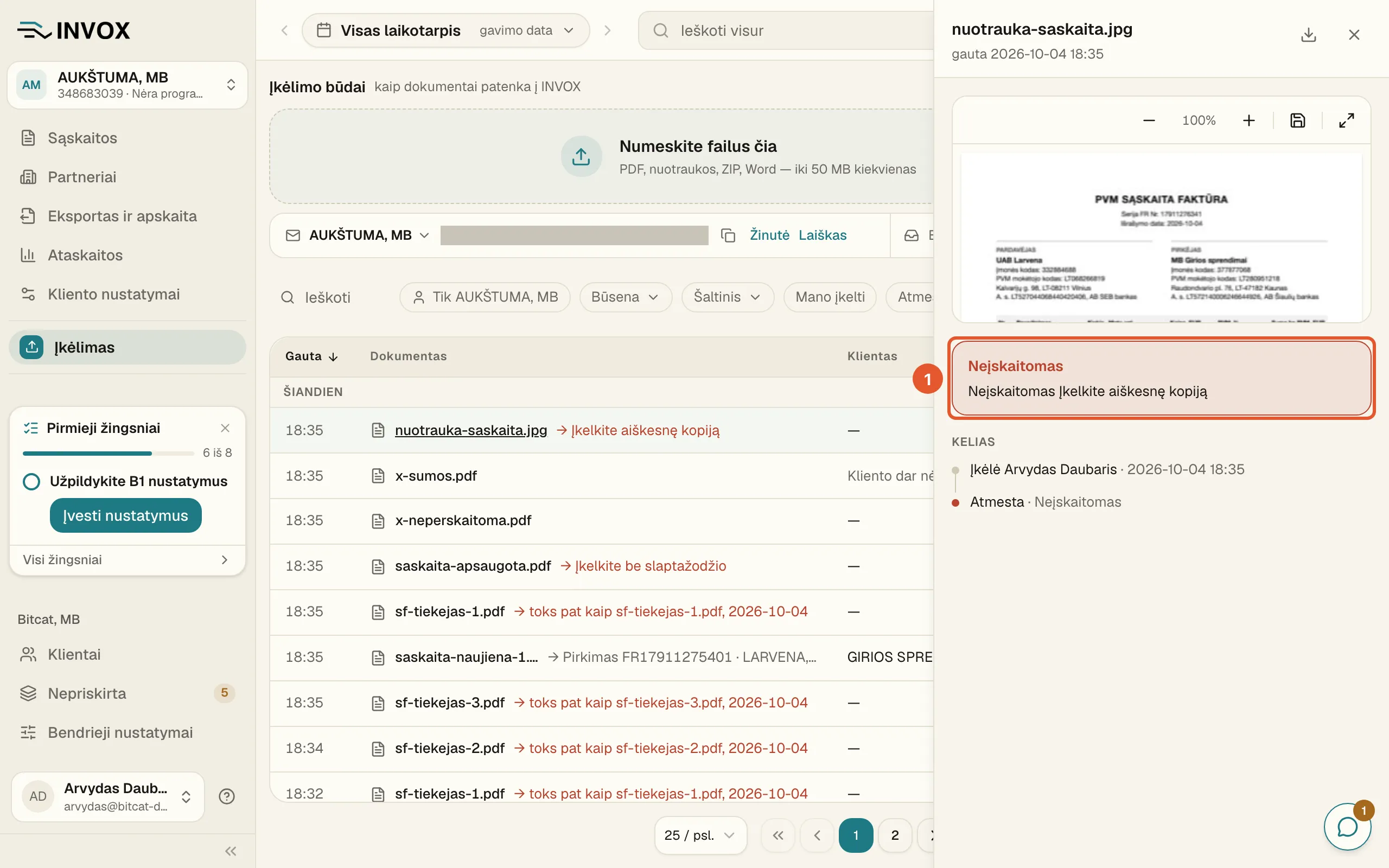Viewport: 1389px width, 868px height.
Task: Click the Įvesti nustatymus button
Action: coord(126,515)
